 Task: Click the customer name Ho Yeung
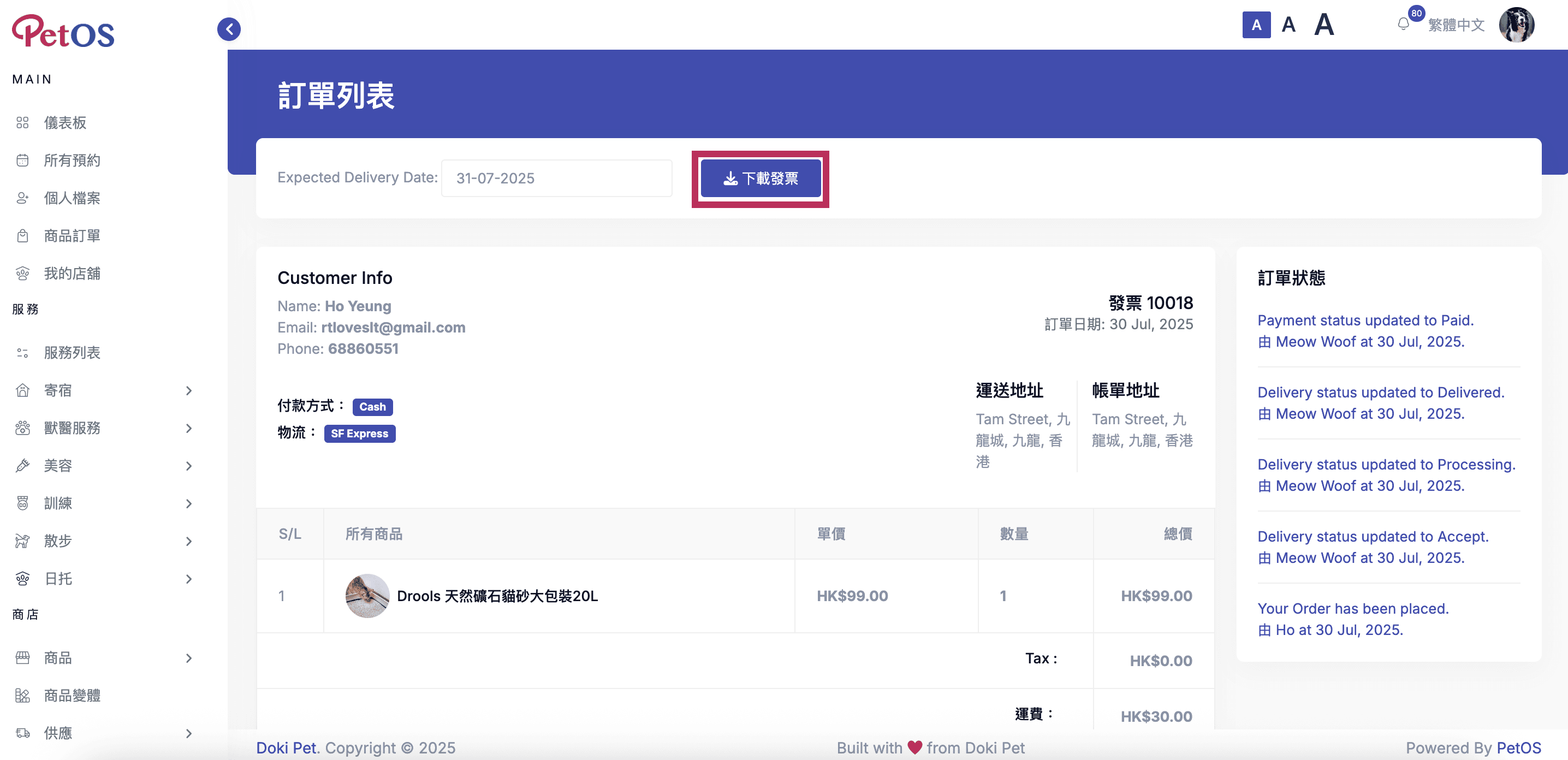coord(358,306)
